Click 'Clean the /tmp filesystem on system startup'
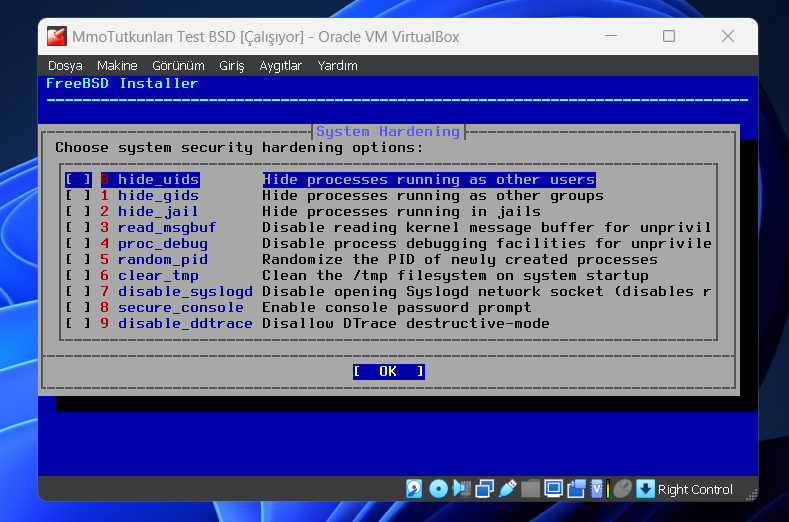 pos(455,275)
